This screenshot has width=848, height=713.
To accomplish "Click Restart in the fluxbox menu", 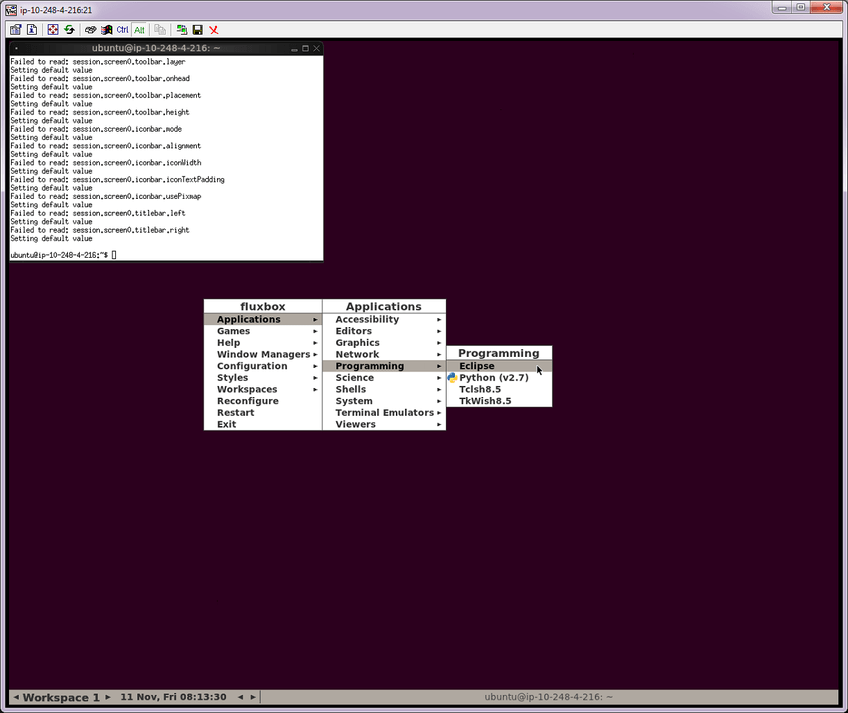I will pos(235,412).
